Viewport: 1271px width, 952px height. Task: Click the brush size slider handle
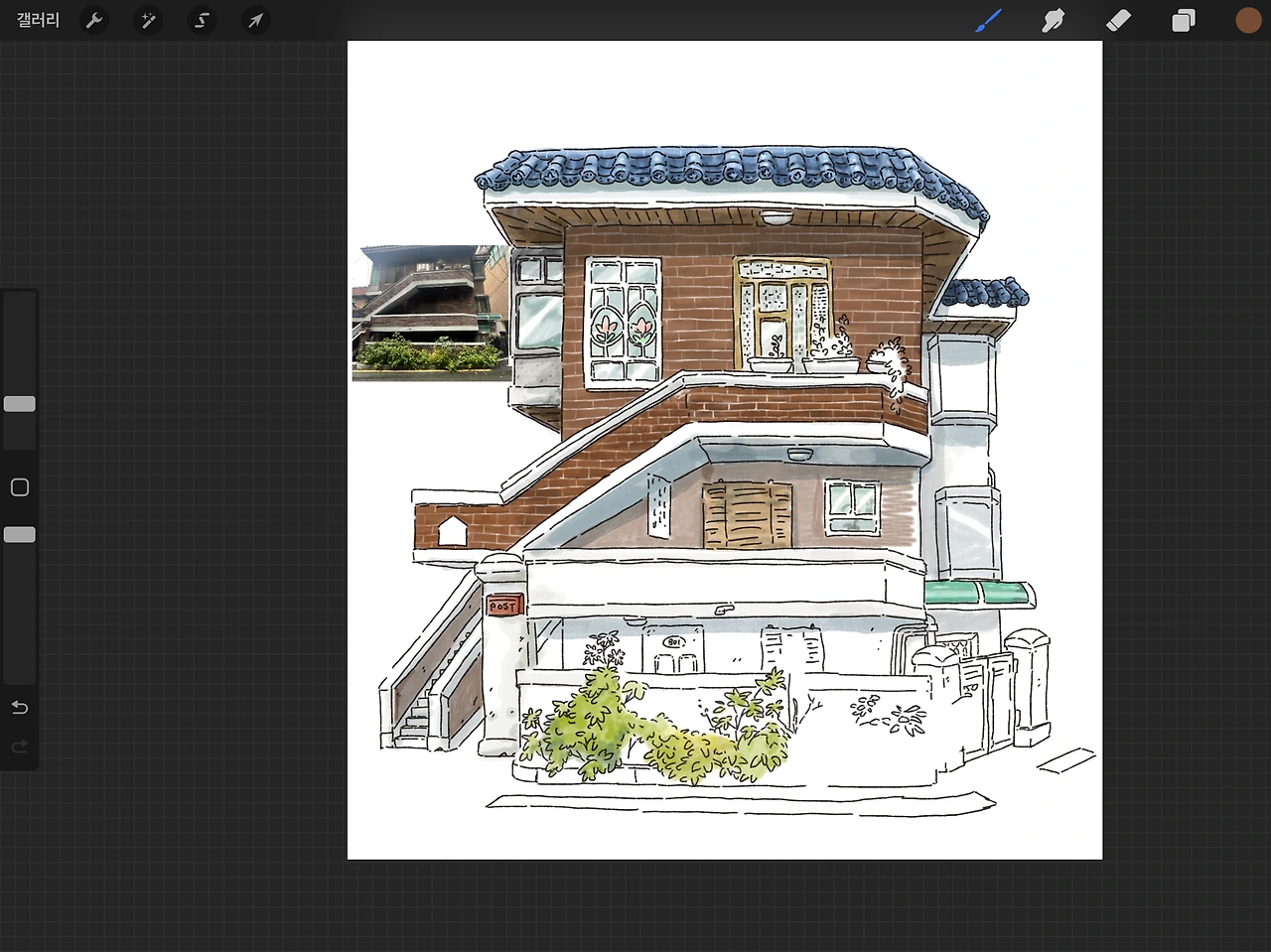point(20,404)
